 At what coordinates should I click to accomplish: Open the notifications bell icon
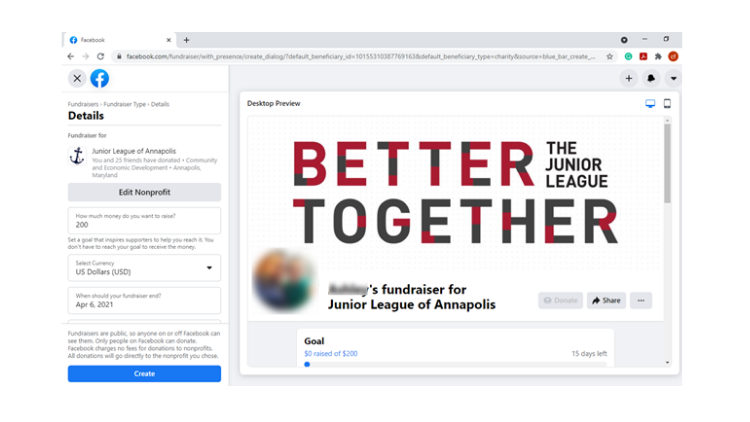coord(651,78)
